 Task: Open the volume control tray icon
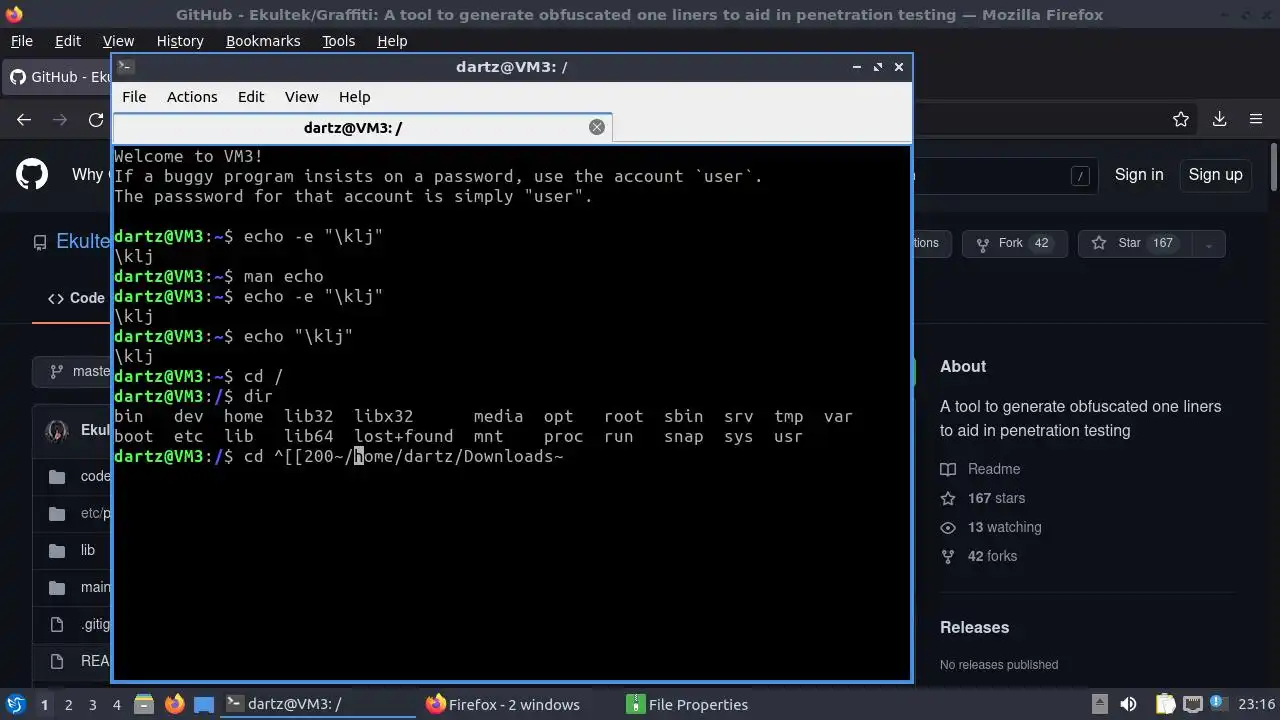tap(1128, 704)
